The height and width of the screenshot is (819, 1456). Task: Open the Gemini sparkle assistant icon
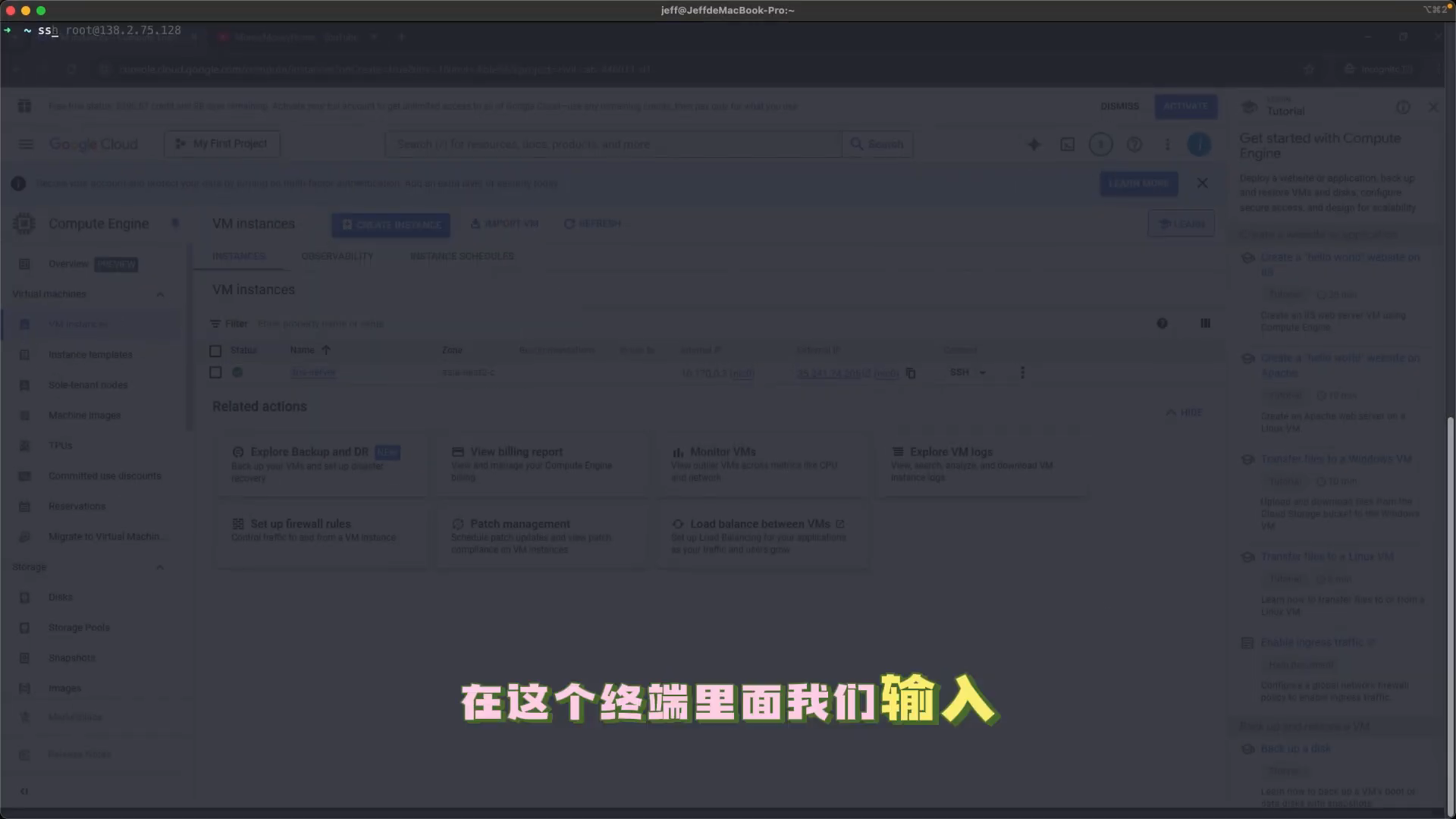click(1034, 144)
